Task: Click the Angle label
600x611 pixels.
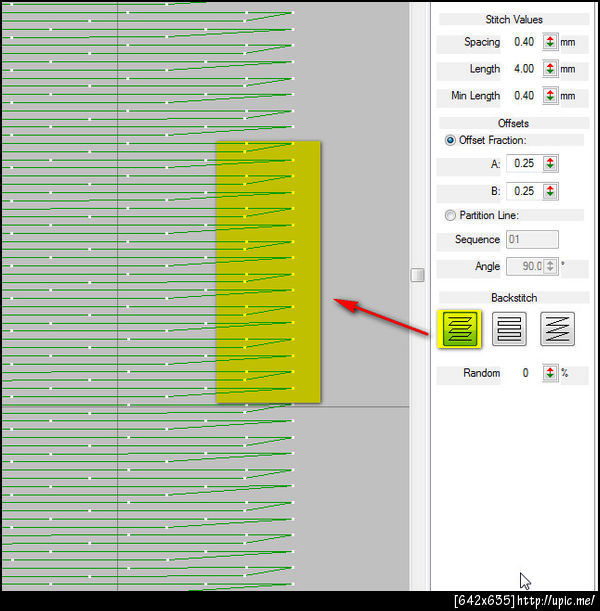Action: tap(487, 267)
